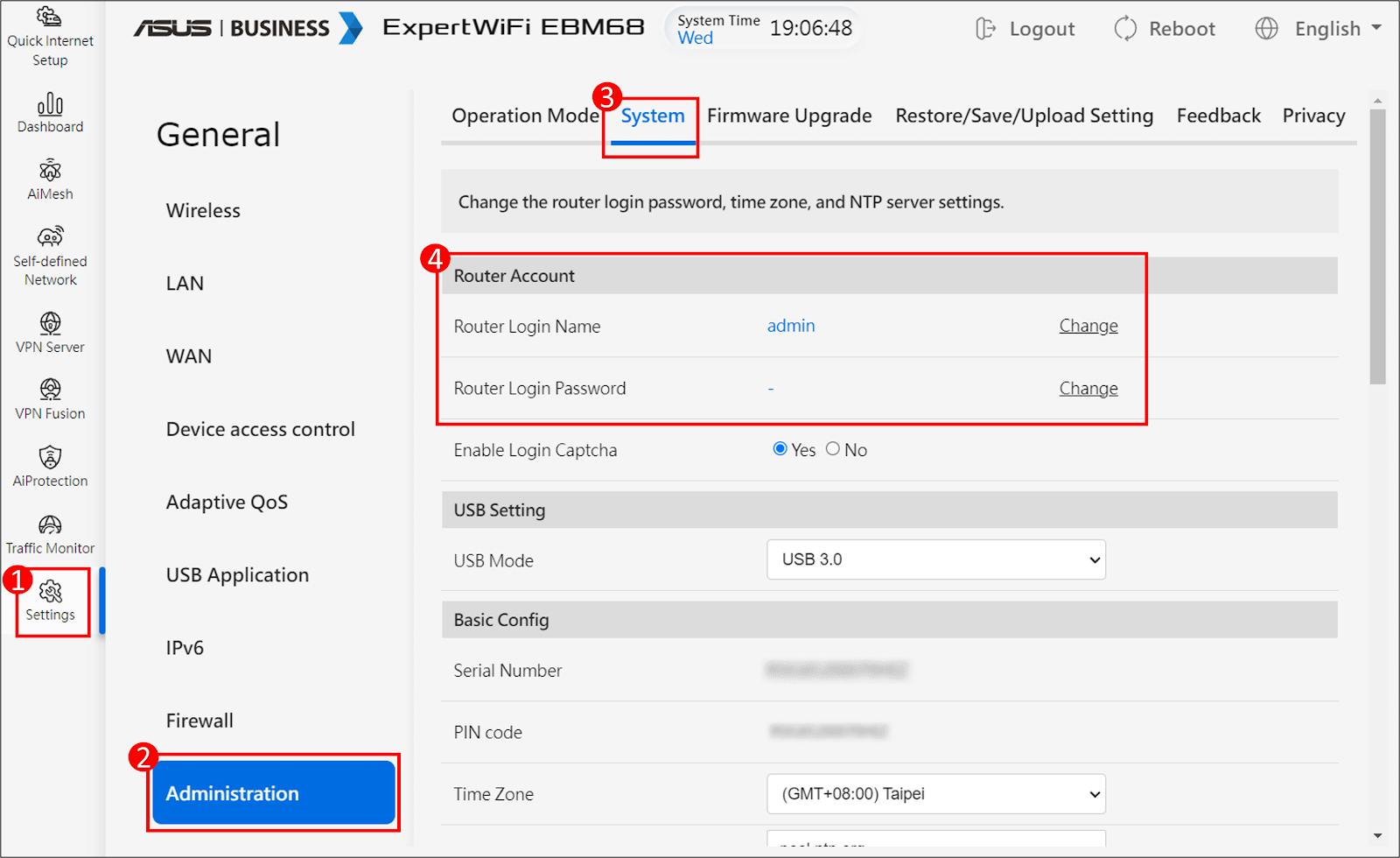Select Yes for Enable Login Captcha

[x=780, y=449]
